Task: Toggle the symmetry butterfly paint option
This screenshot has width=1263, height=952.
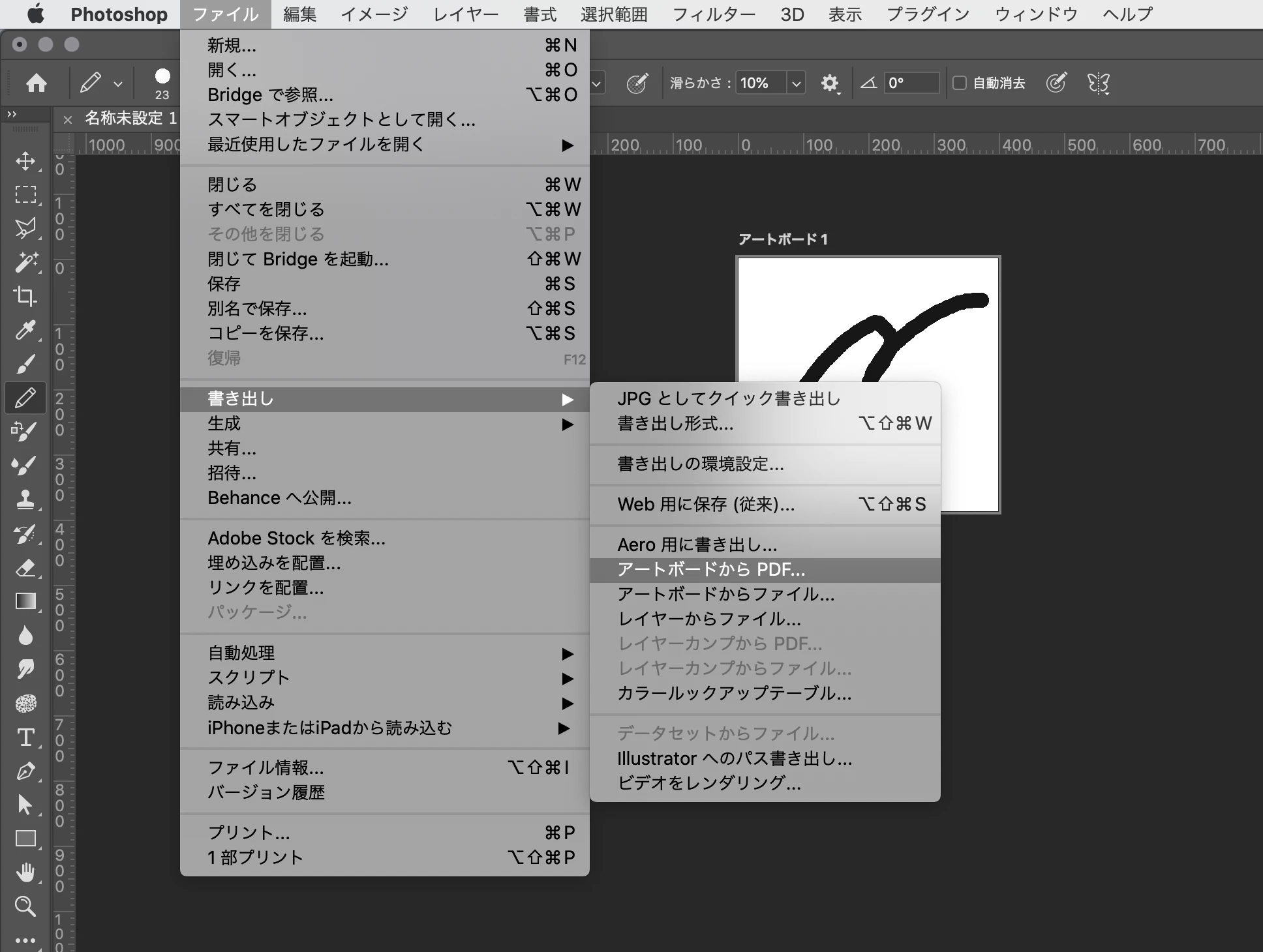Action: [1098, 83]
